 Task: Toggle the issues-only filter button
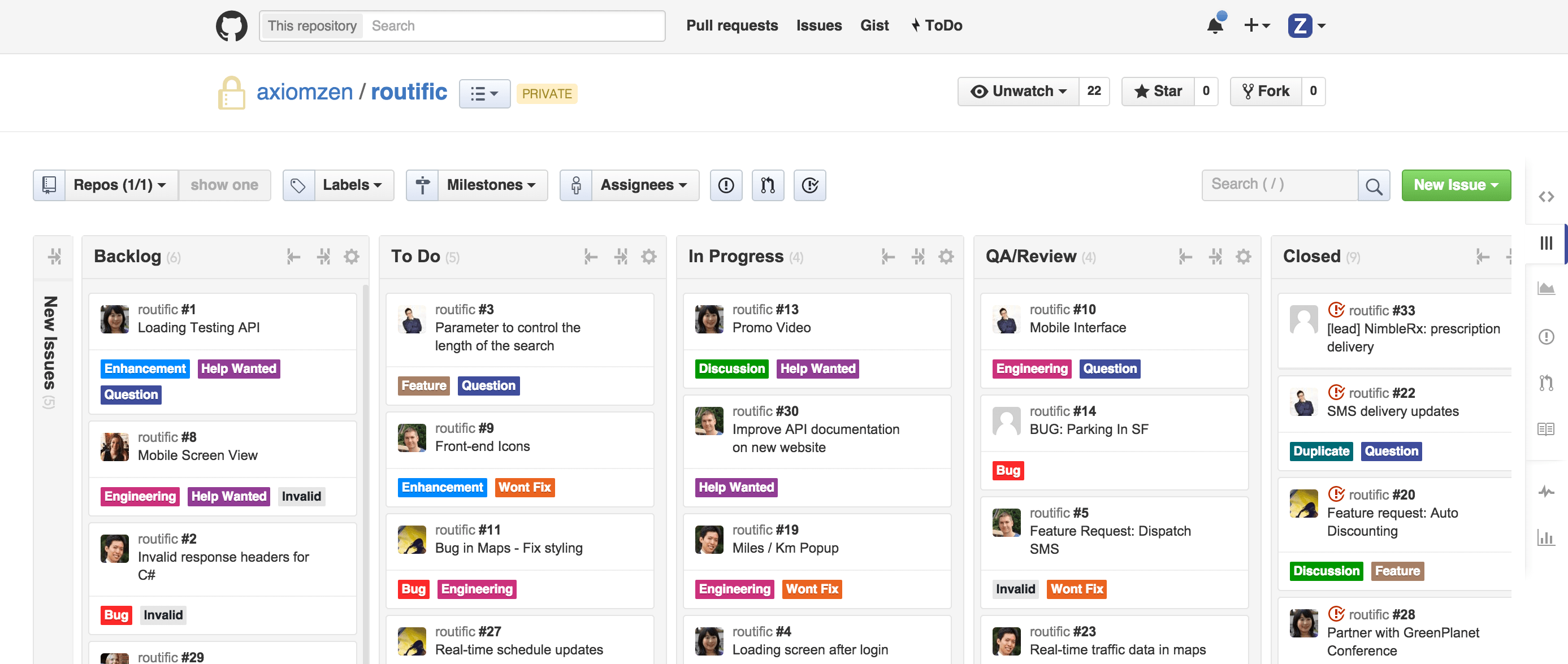726,185
